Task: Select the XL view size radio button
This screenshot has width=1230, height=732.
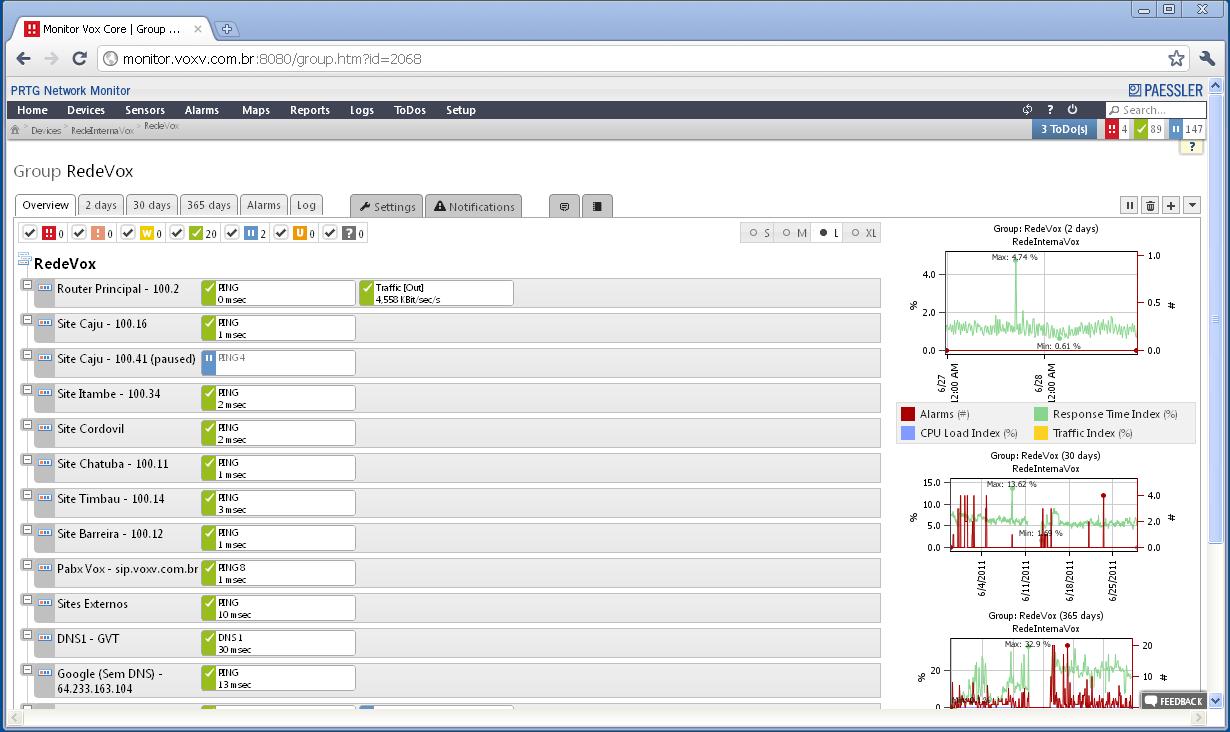Action: click(x=856, y=233)
